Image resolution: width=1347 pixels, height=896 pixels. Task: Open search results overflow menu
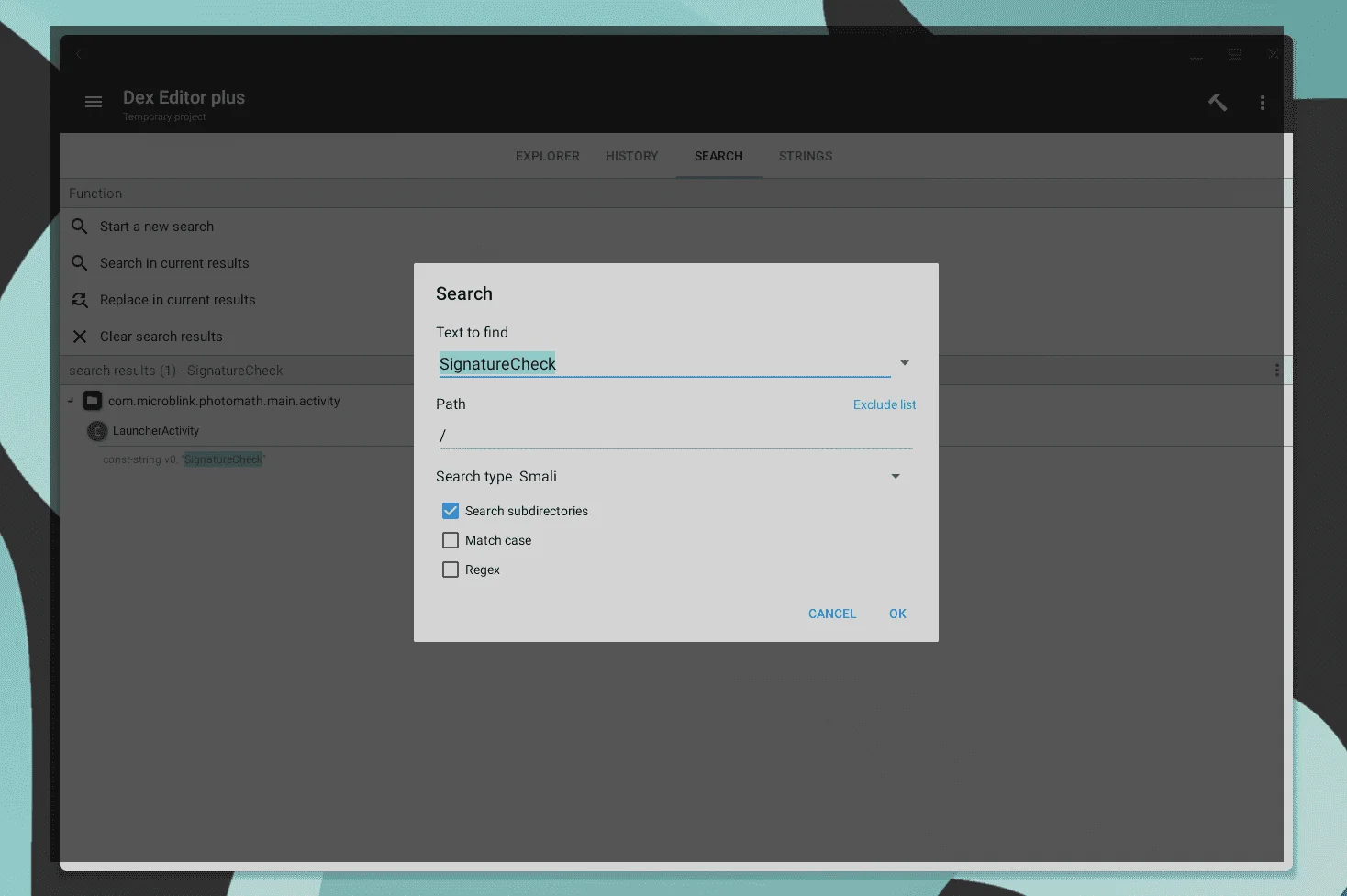pyautogui.click(x=1276, y=371)
